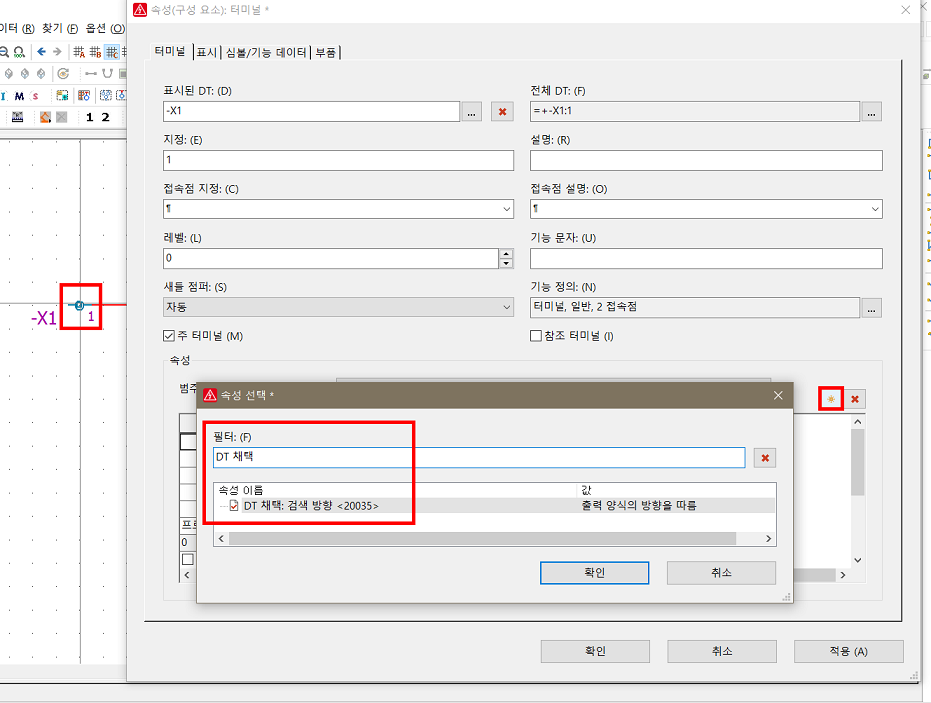This screenshot has height=703, width=931.
Task: Click the 필터 (F) input field
Action: 479,457
